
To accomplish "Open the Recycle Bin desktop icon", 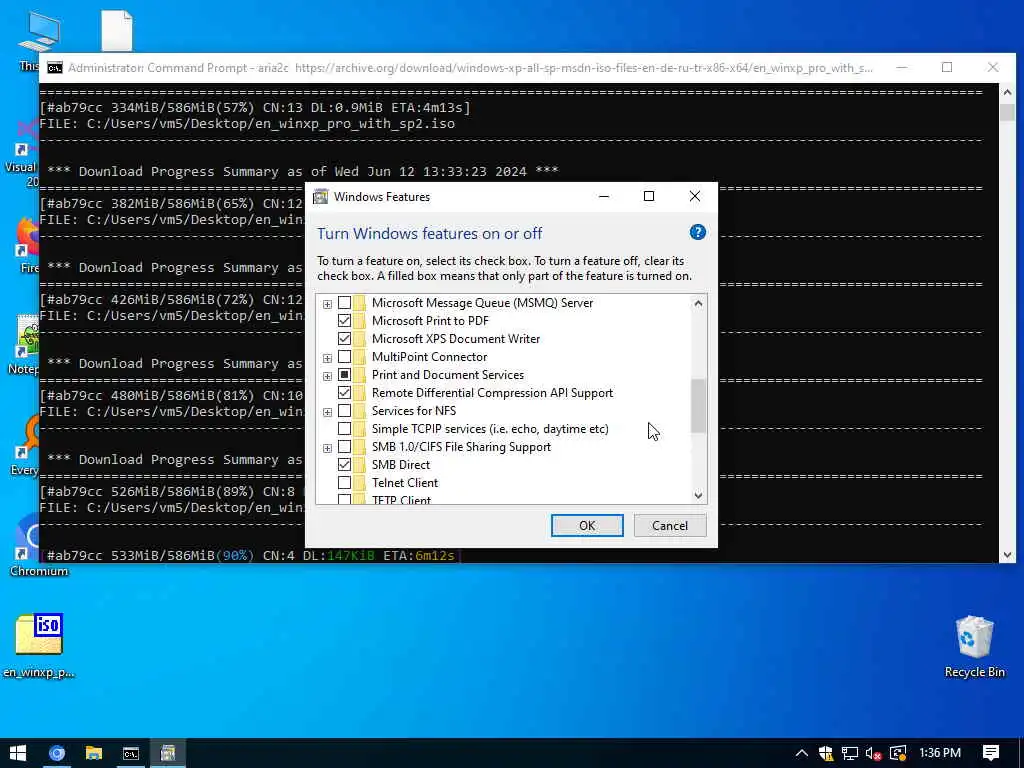I will 974,647.
